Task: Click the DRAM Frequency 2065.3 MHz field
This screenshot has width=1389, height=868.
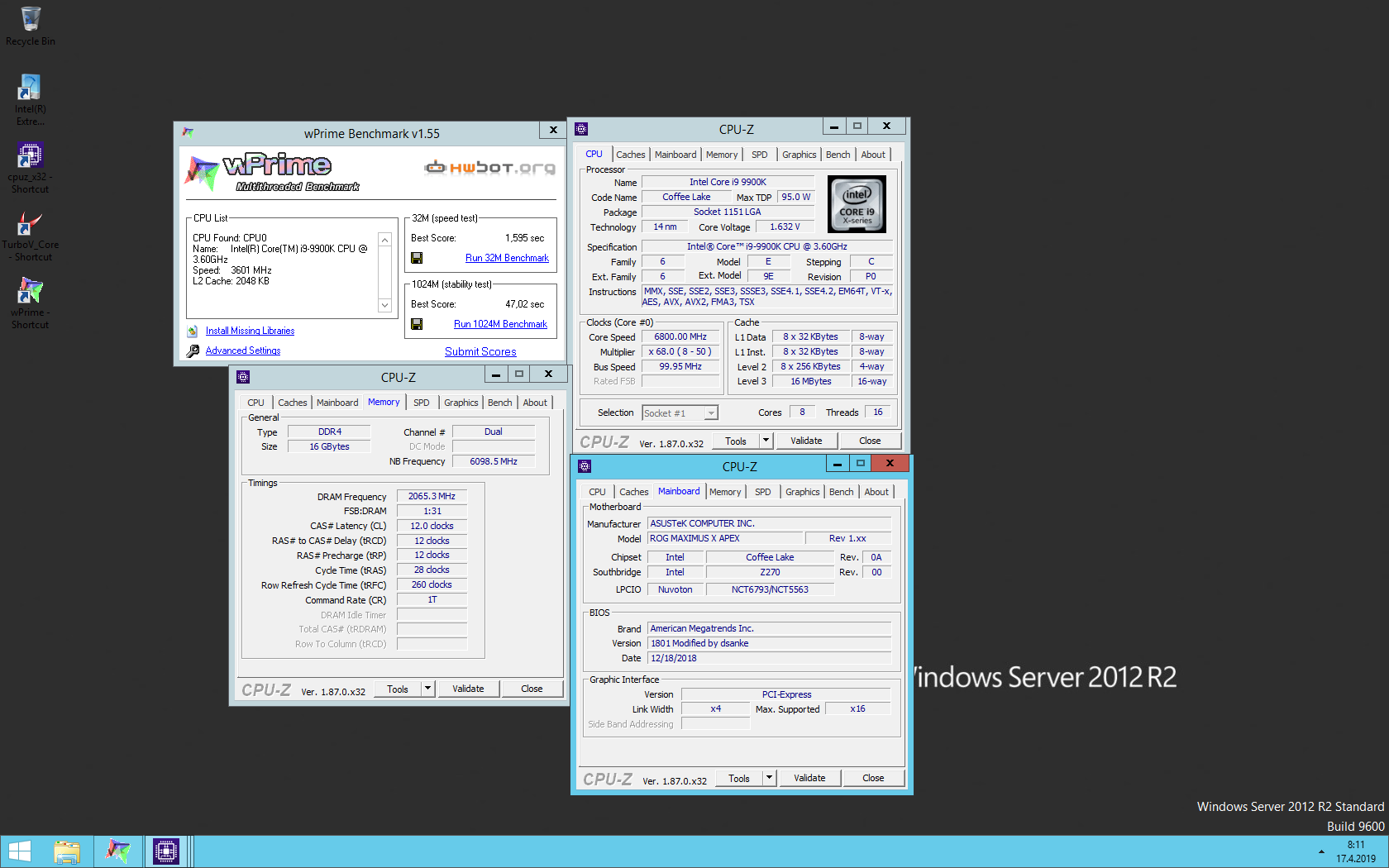Action: pos(432,497)
